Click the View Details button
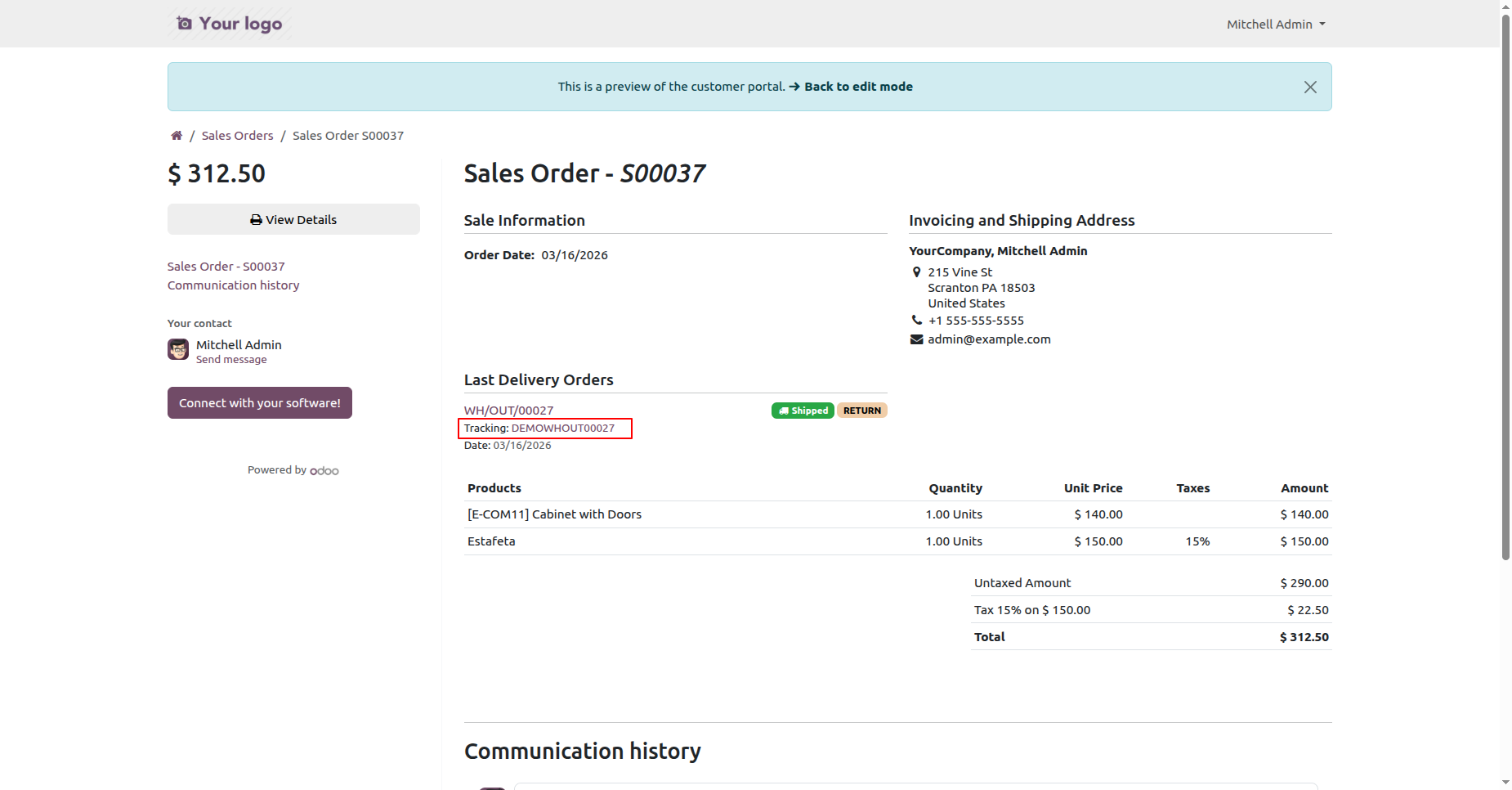Viewport: 1512px width, 790px height. pos(293,220)
